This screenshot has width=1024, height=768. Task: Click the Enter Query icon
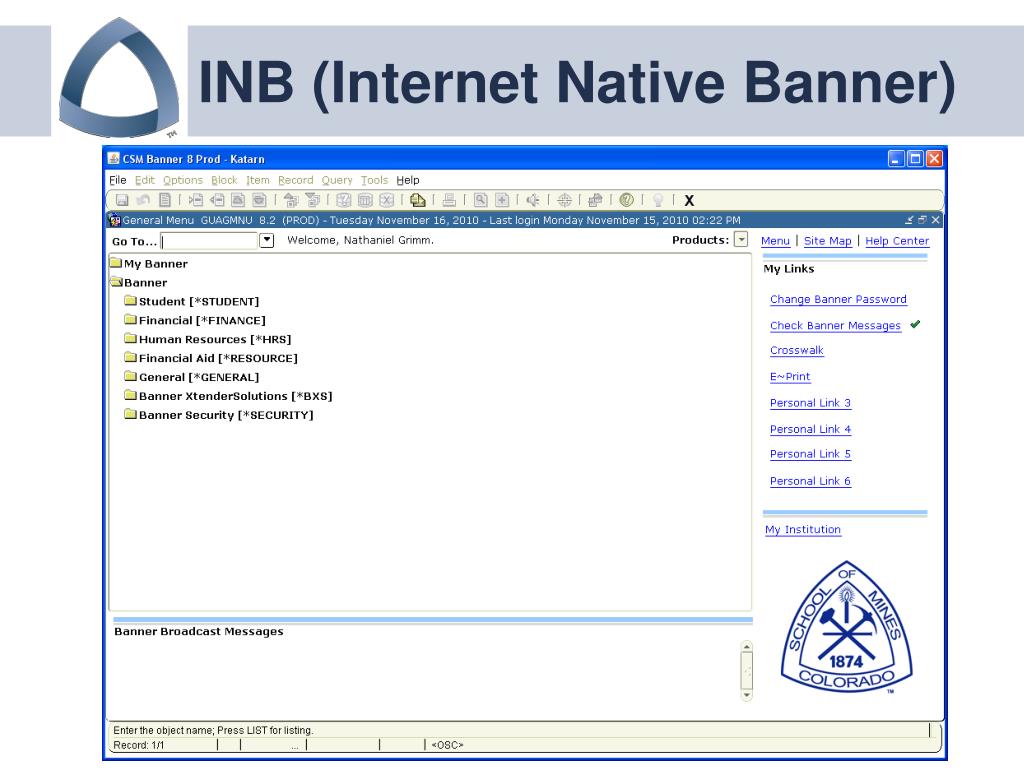(x=344, y=200)
